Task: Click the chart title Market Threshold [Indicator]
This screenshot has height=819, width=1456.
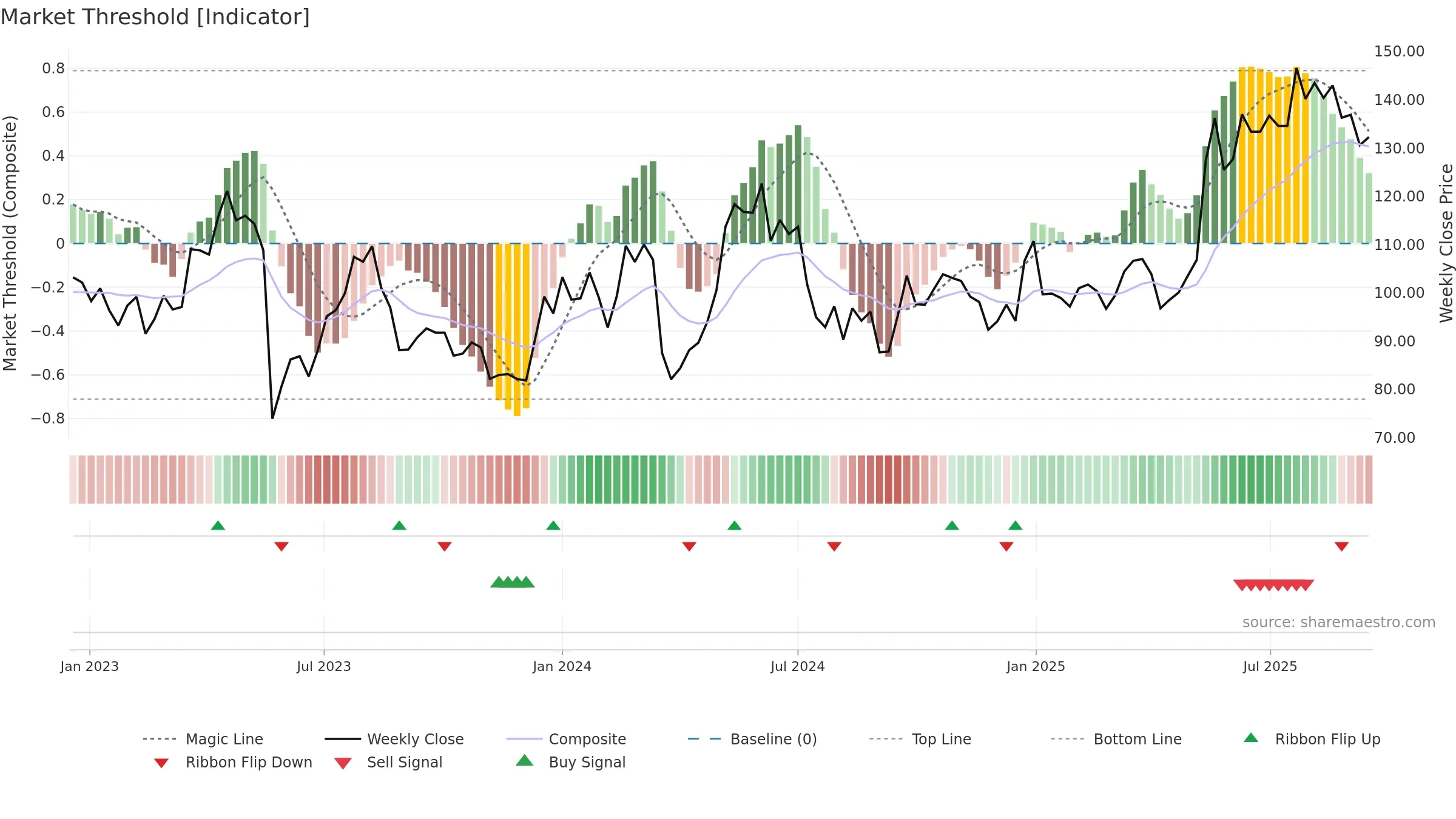Action: pyautogui.click(x=155, y=17)
